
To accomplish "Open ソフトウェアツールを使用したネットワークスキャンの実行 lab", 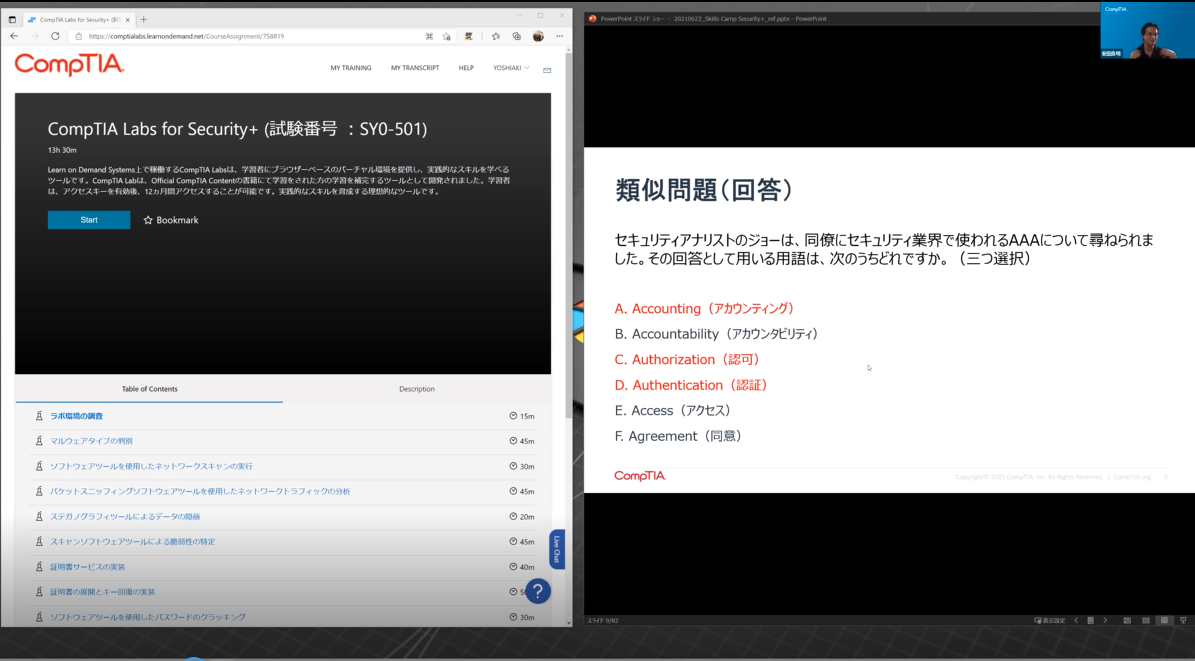I will tap(151, 466).
